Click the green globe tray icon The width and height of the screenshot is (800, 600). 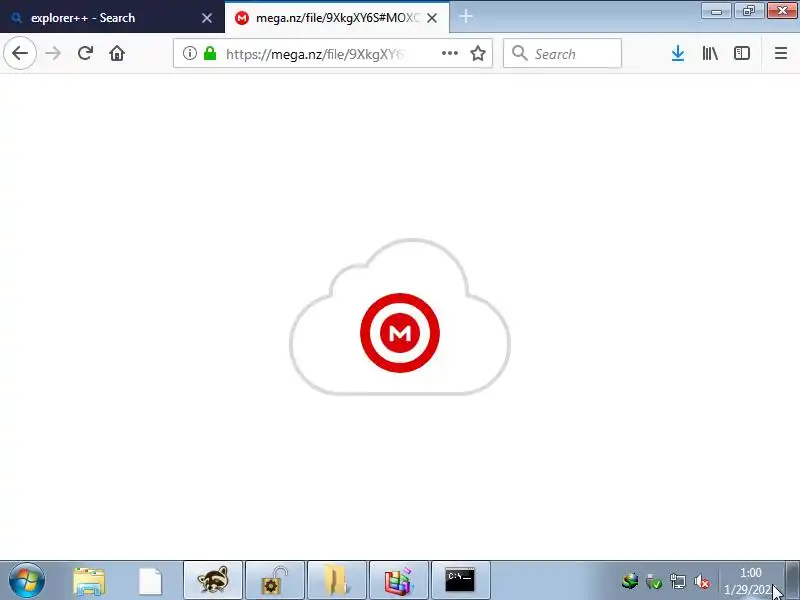tap(630, 581)
